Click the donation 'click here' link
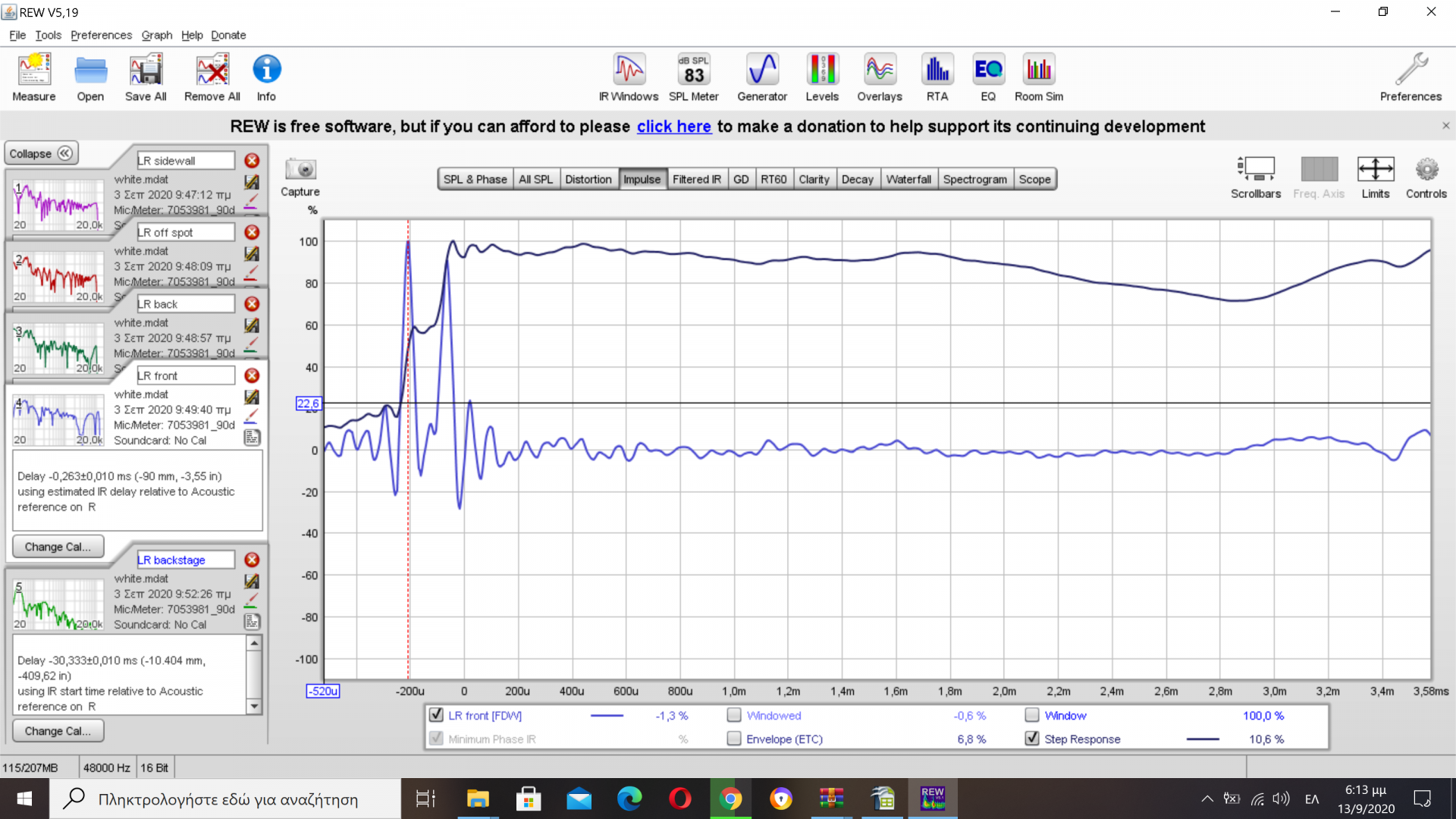1456x819 pixels. pos(673,127)
